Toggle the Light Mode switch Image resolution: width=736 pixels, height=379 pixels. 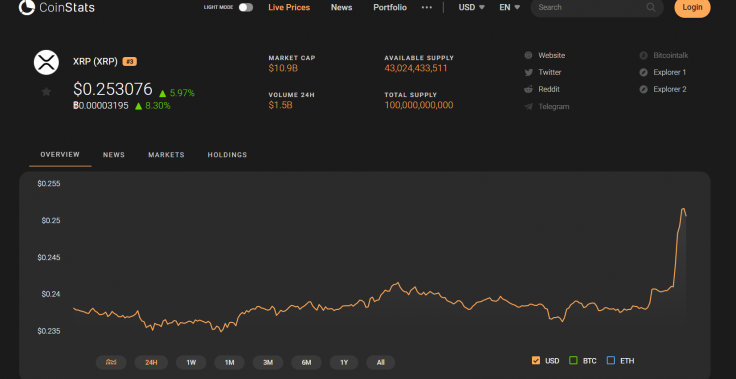point(245,8)
